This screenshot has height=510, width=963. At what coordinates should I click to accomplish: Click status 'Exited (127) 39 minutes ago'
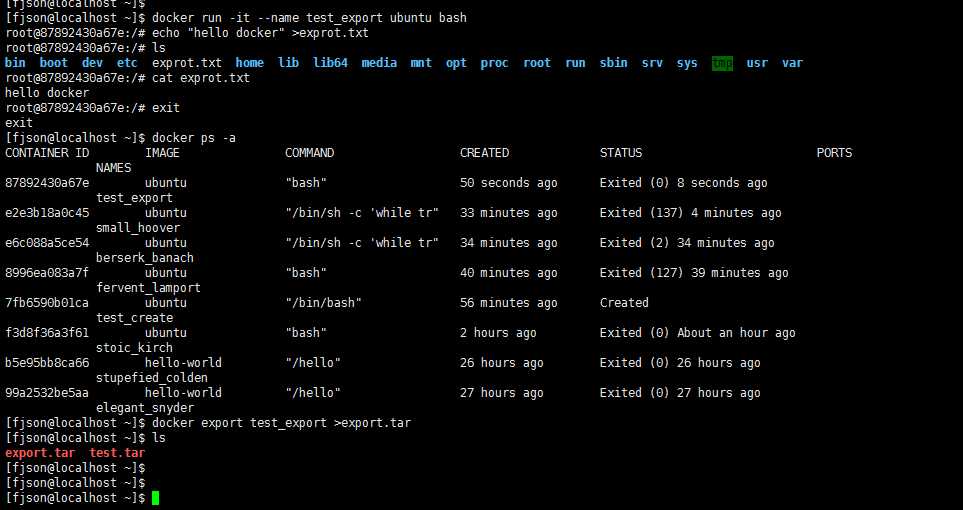694,273
